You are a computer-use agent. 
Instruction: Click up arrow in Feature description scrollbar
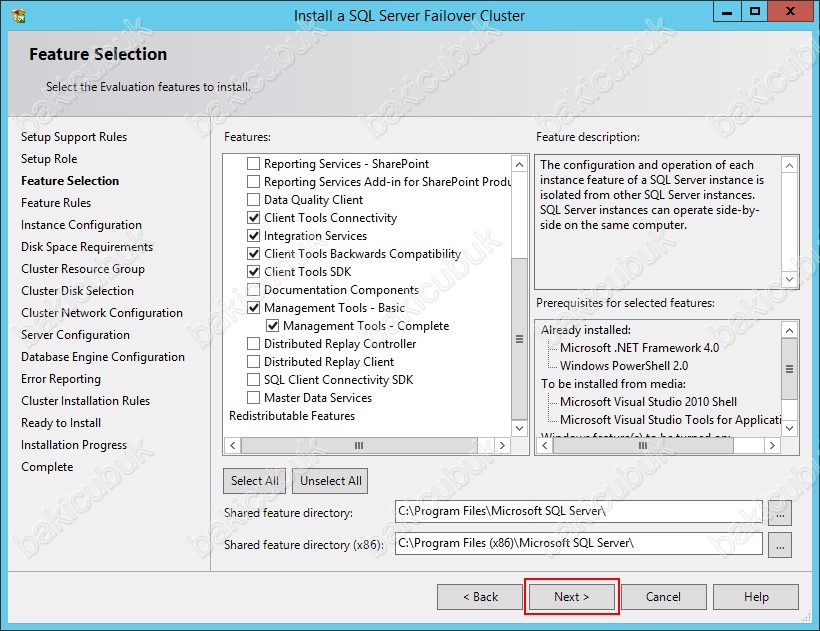pos(789,166)
